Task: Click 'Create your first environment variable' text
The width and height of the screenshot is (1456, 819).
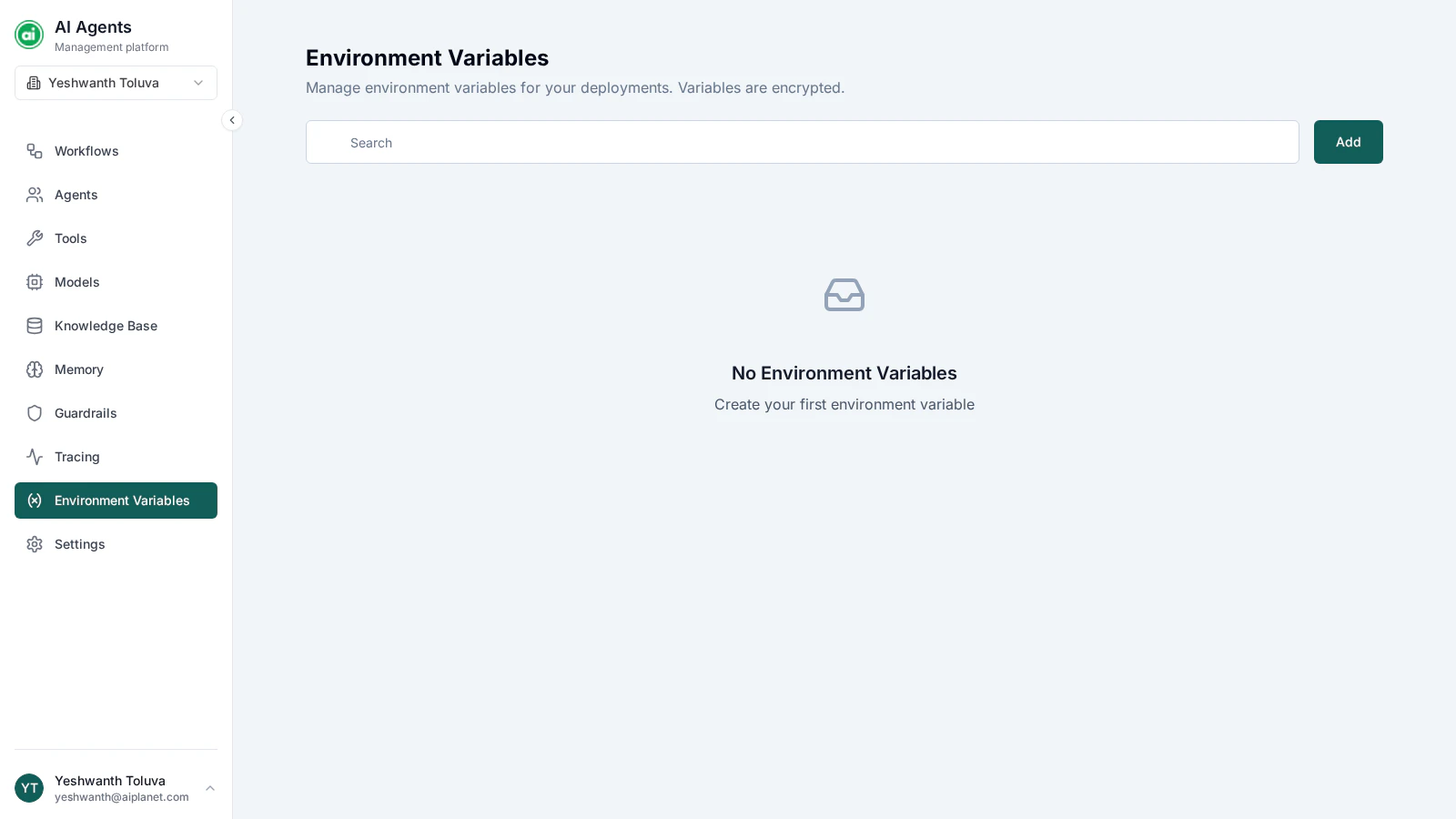Action: coord(844,404)
